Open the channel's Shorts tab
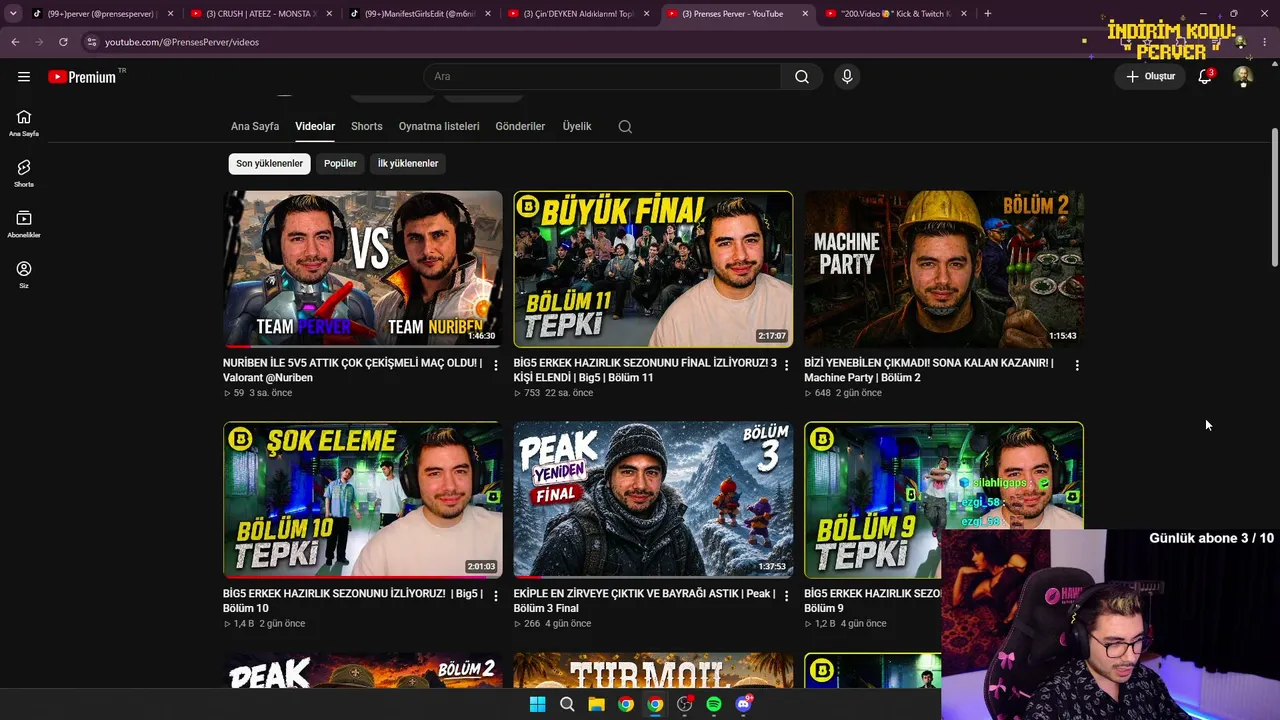 [367, 127]
